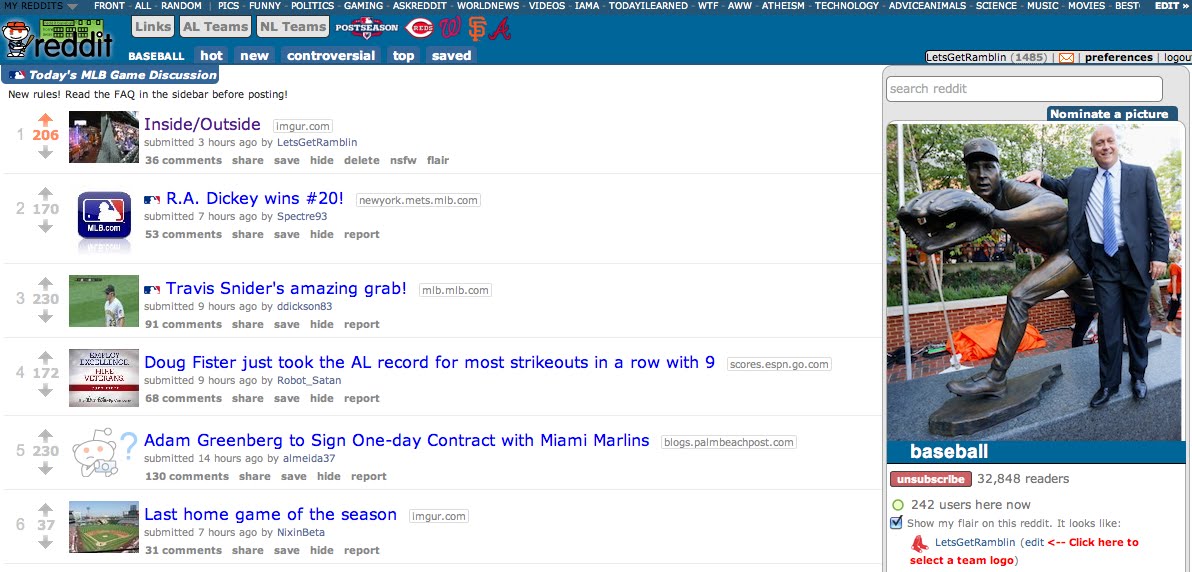1192x572 pixels.
Task: Delete the Inside/Outside post
Action: tap(361, 160)
